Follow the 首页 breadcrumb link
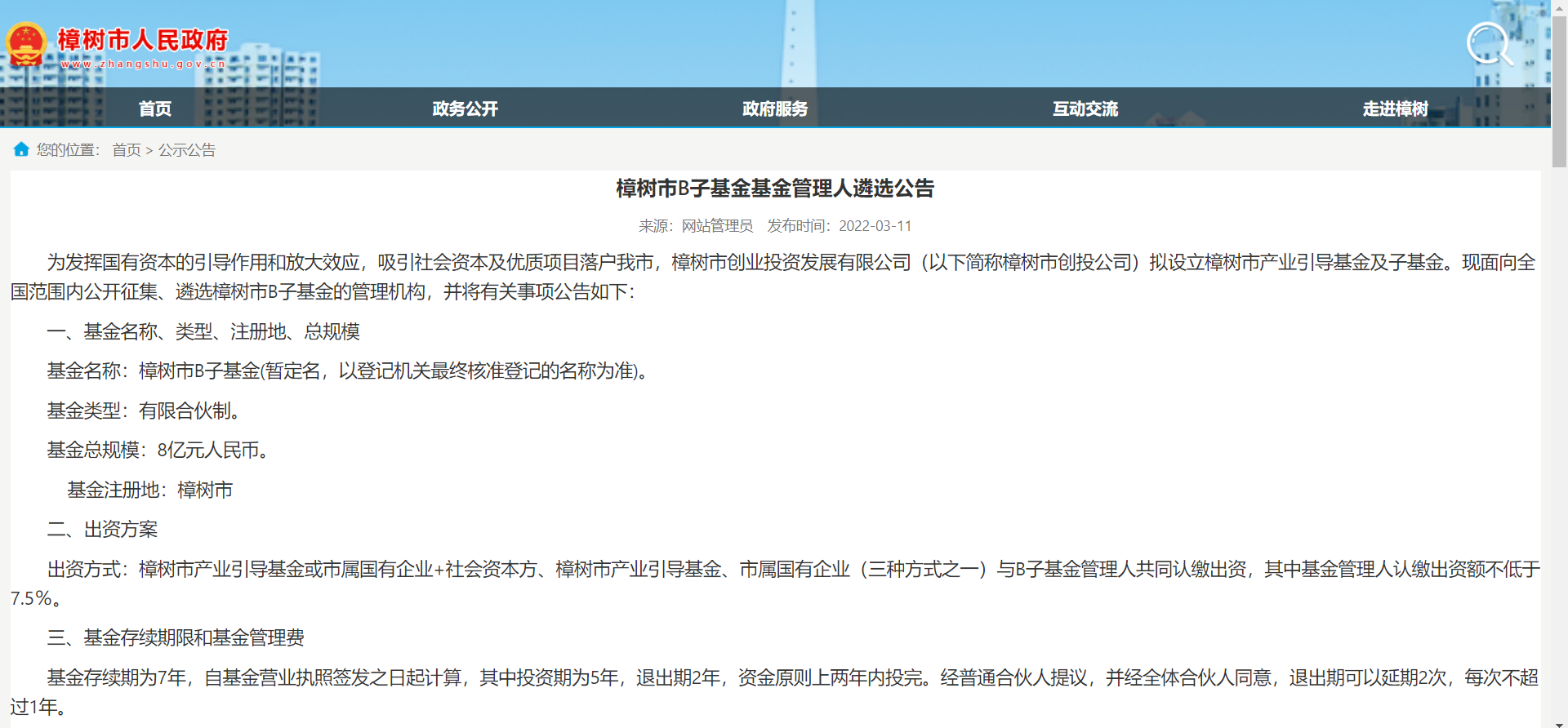 [127, 150]
